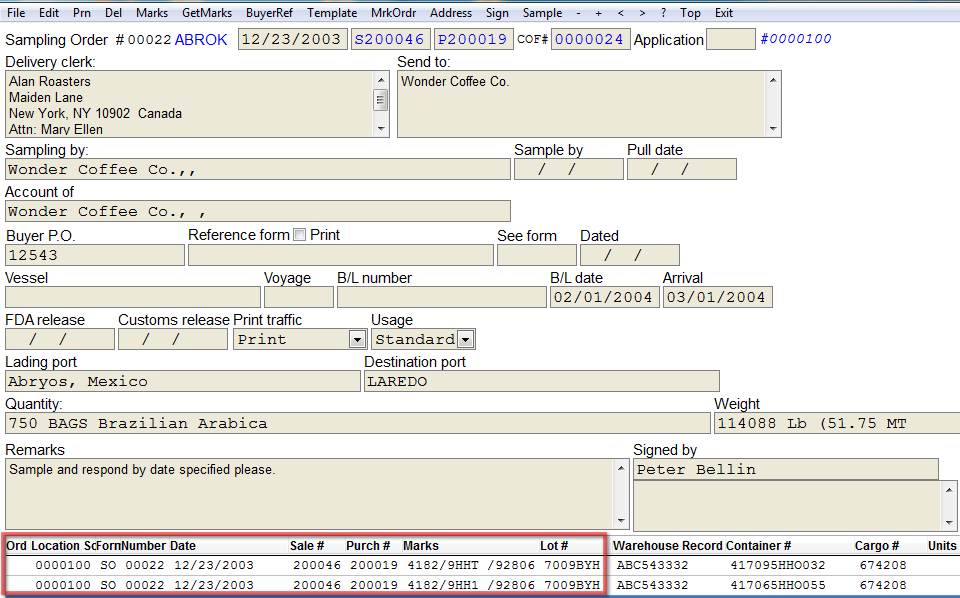960x598 pixels.
Task: Click the Sampling by field
Action: 258,170
